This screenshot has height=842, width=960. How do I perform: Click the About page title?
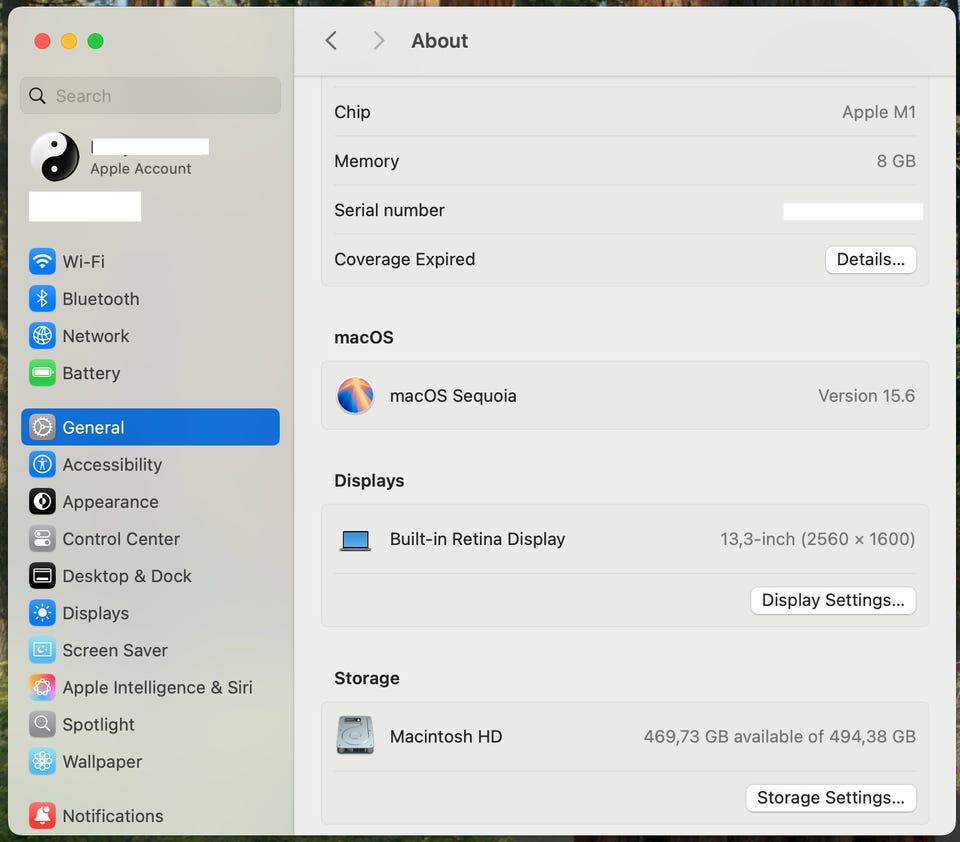point(440,41)
